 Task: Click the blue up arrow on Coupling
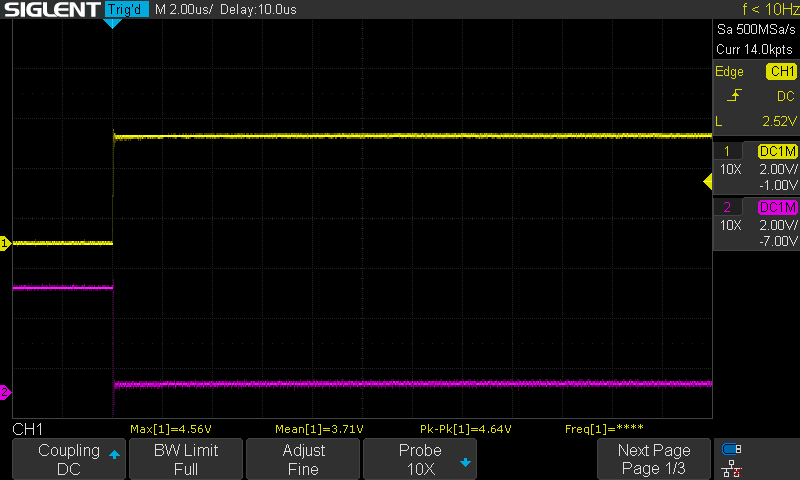(114, 454)
